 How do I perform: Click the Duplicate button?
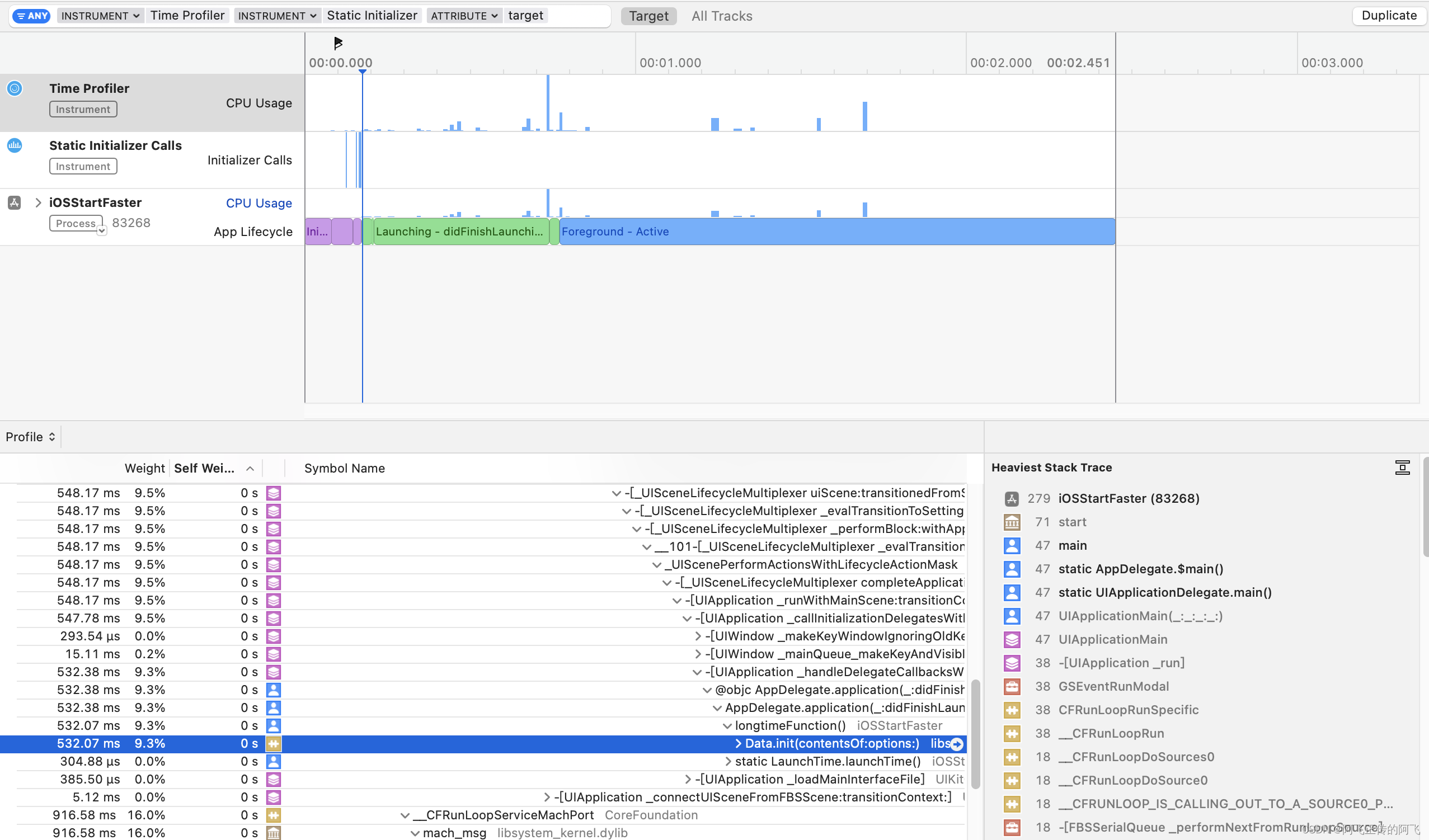point(1389,15)
